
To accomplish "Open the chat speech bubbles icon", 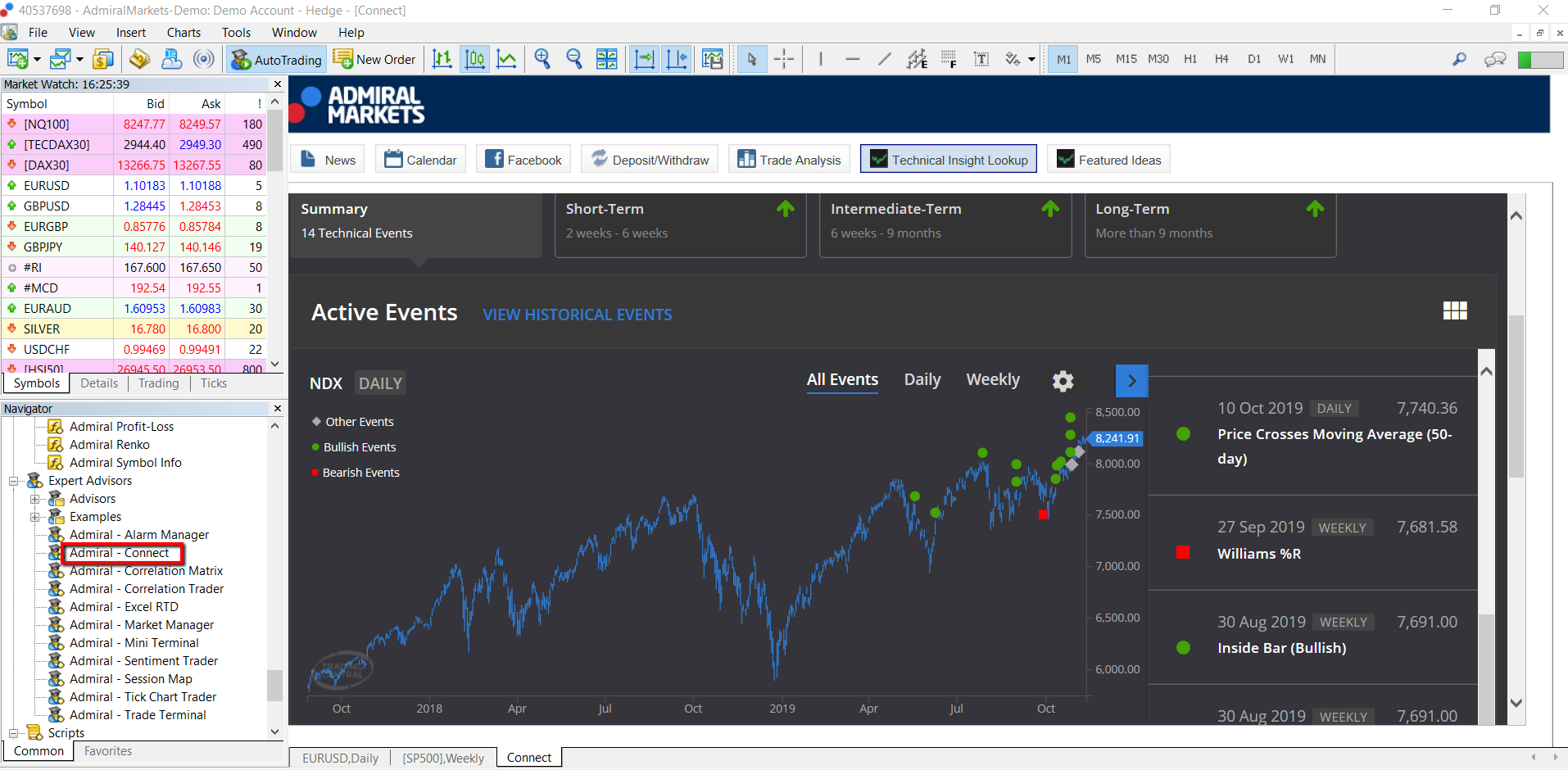I will click(x=1495, y=59).
